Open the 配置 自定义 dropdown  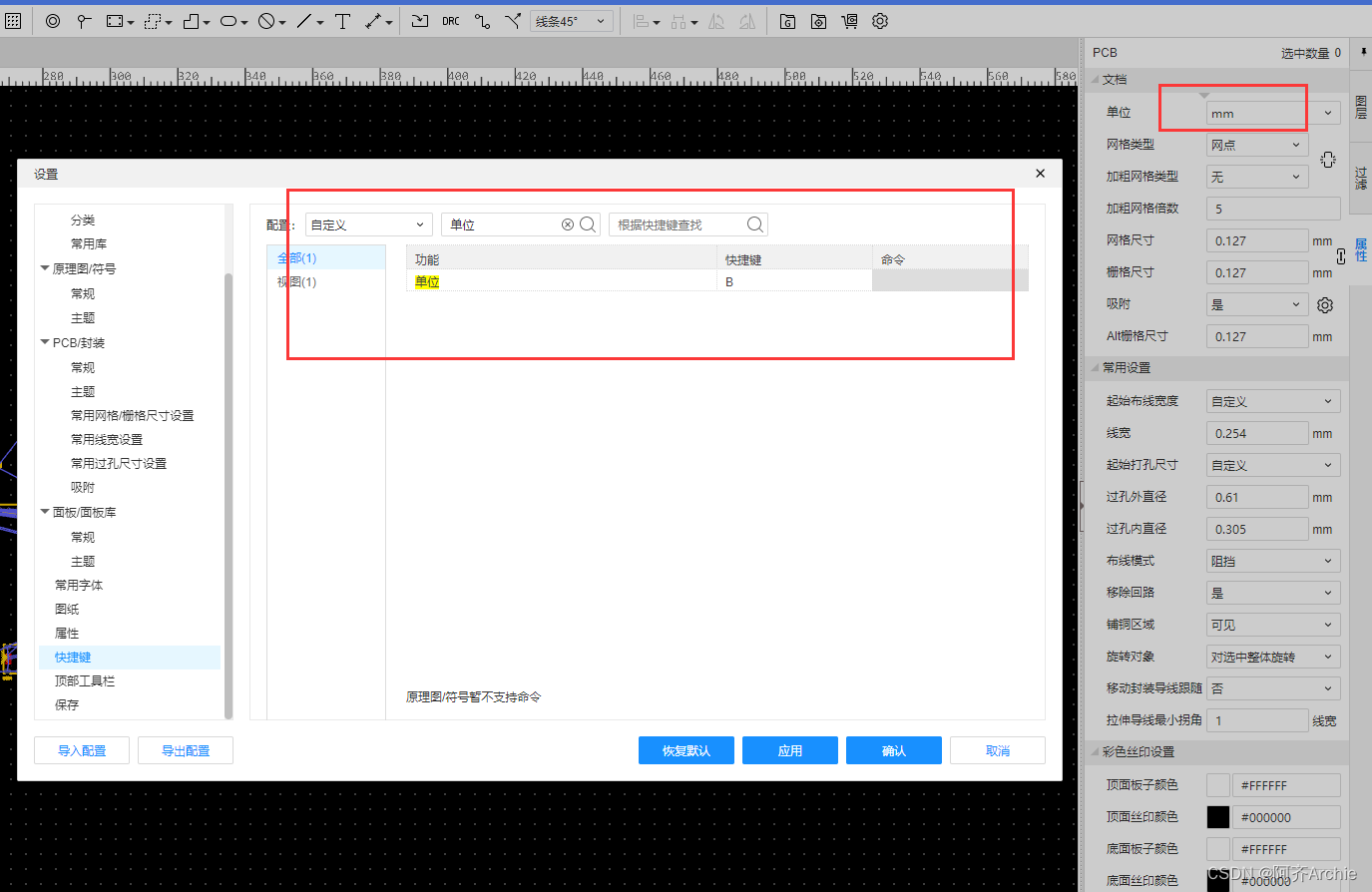point(369,224)
